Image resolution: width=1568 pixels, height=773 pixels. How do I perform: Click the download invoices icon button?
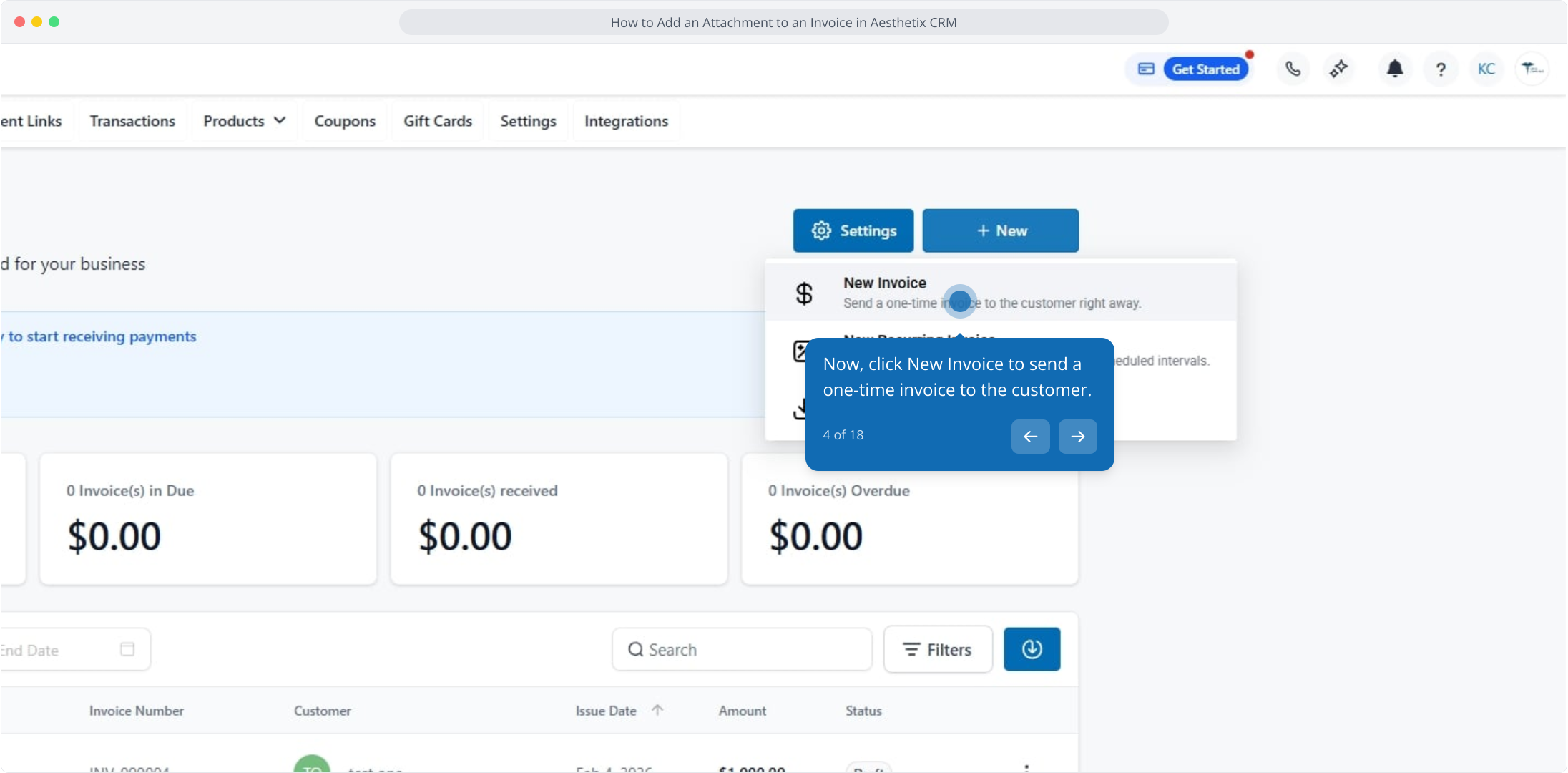(x=1032, y=649)
